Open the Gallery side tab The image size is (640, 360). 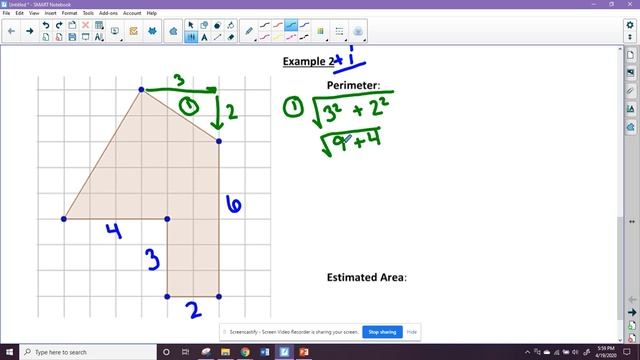(x=631, y=73)
